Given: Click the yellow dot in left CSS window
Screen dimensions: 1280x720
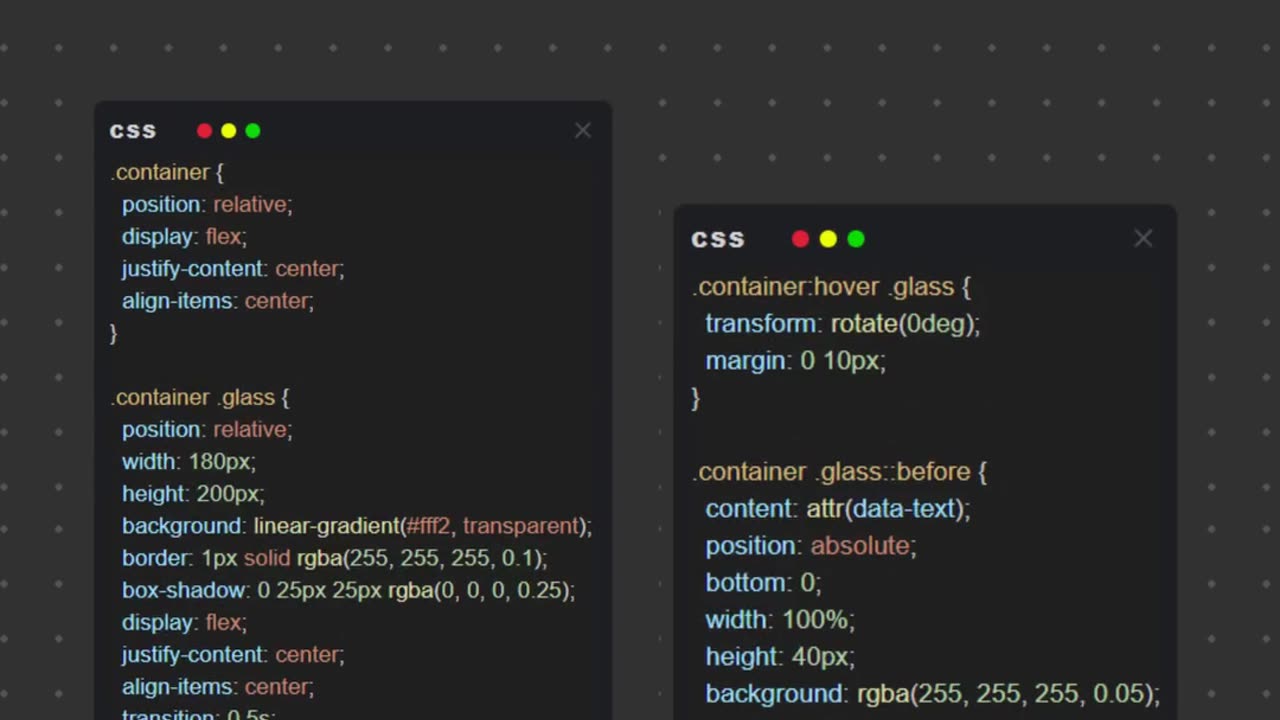Looking at the screenshot, I should click(x=229, y=131).
